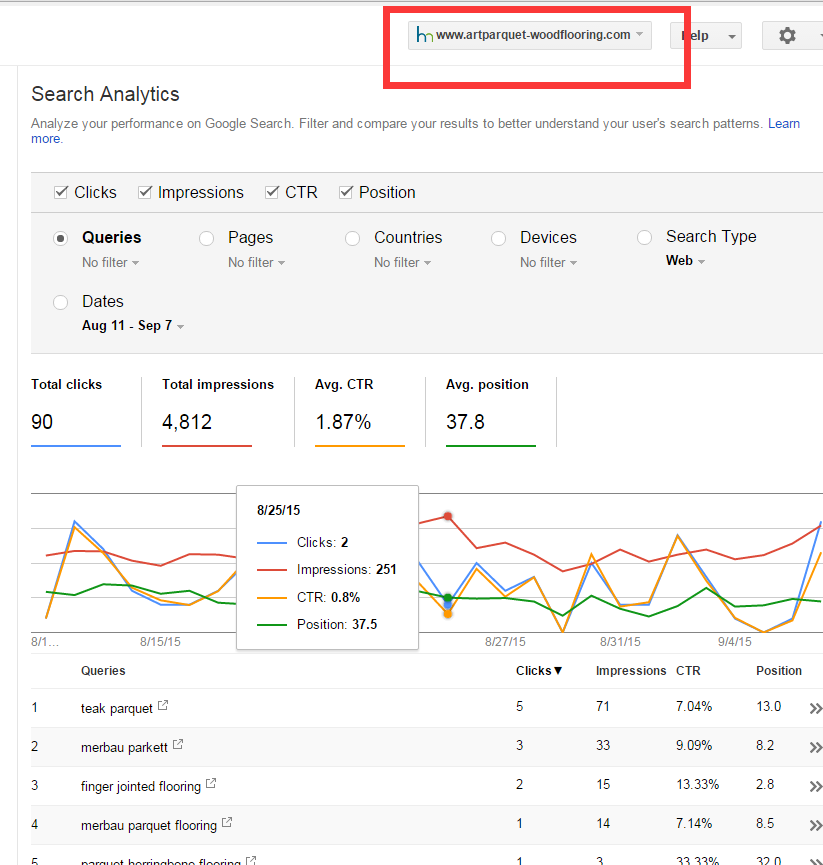This screenshot has width=823, height=865.
Task: Open the settings gear menu
Action: (787, 36)
